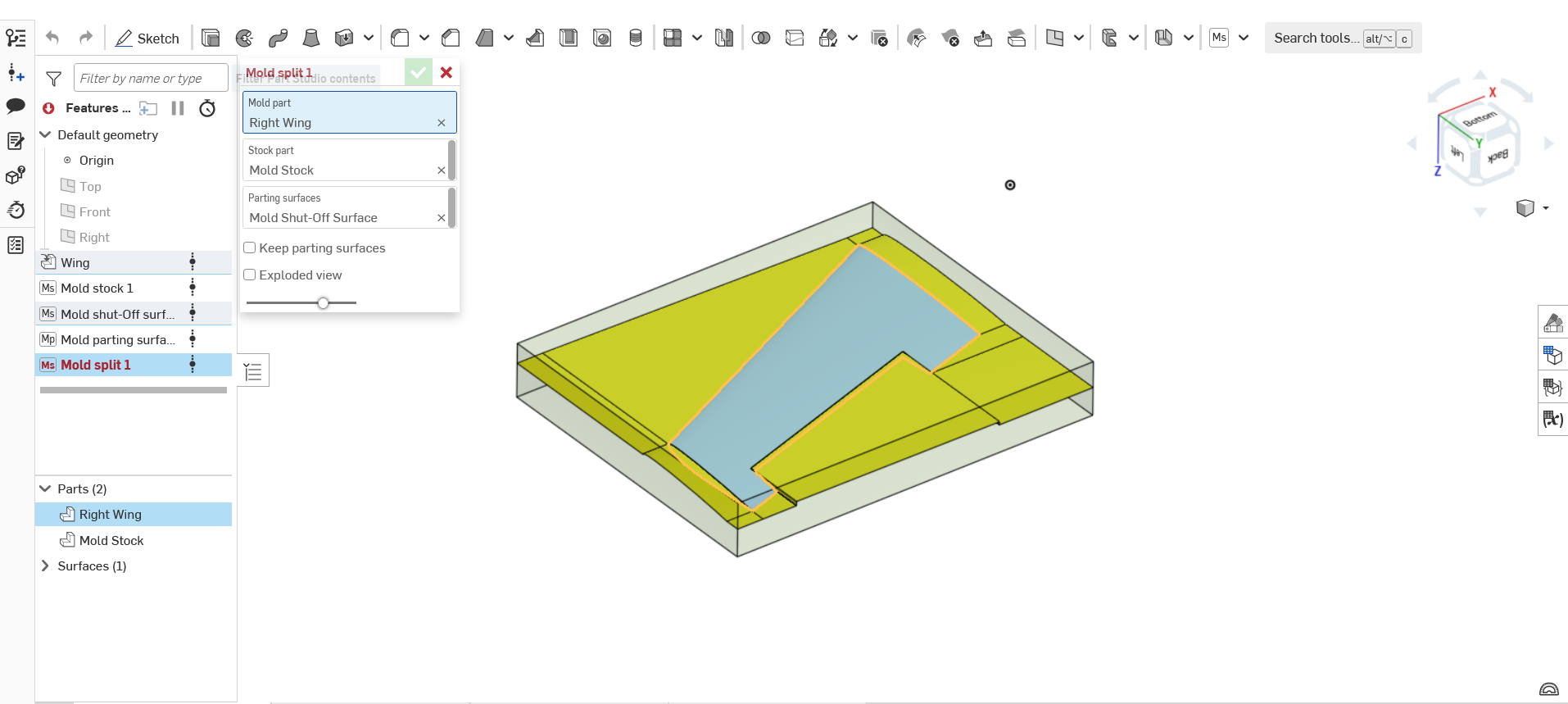Enable Keep parting surfaces checkbox
This screenshot has height=704, width=1568.
click(250, 248)
